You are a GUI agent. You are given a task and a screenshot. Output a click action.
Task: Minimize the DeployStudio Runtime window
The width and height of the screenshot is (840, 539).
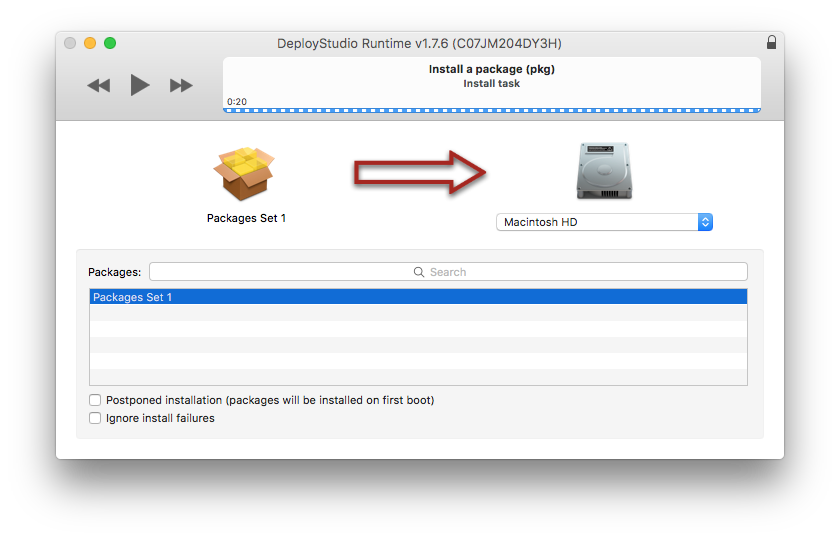click(90, 43)
